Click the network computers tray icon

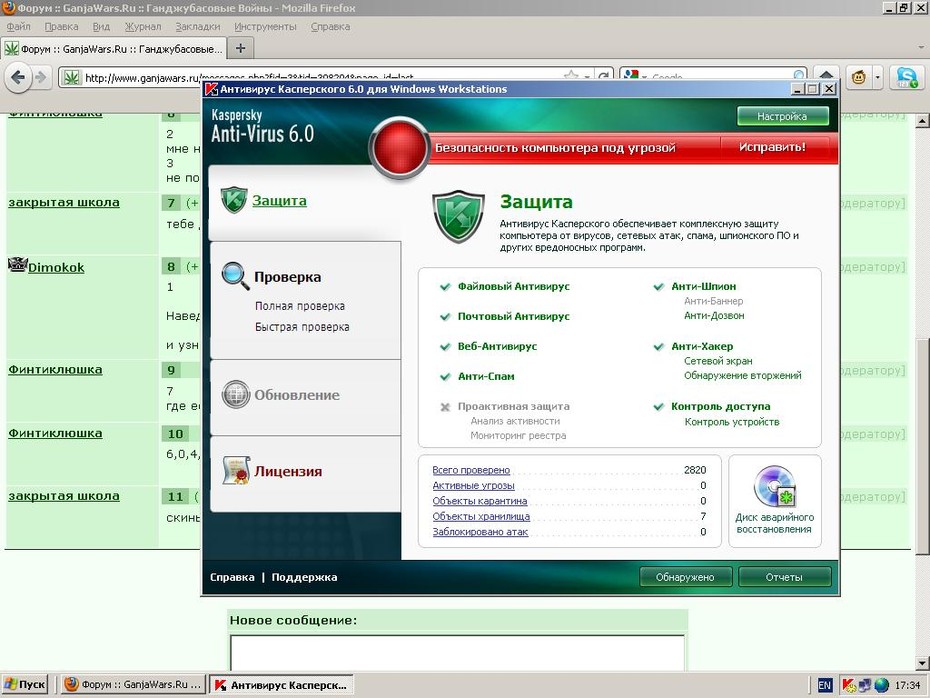pos(865,686)
